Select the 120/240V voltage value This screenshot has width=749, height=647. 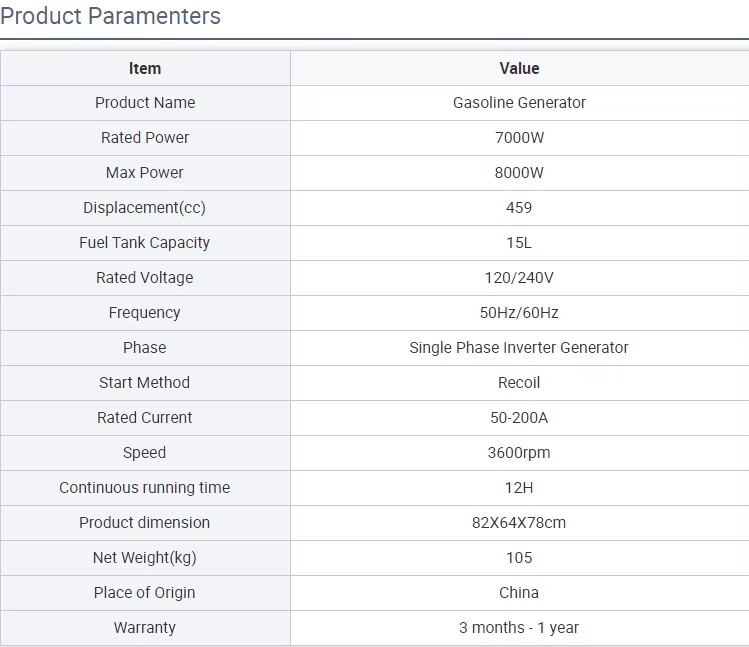pyautogui.click(x=519, y=278)
